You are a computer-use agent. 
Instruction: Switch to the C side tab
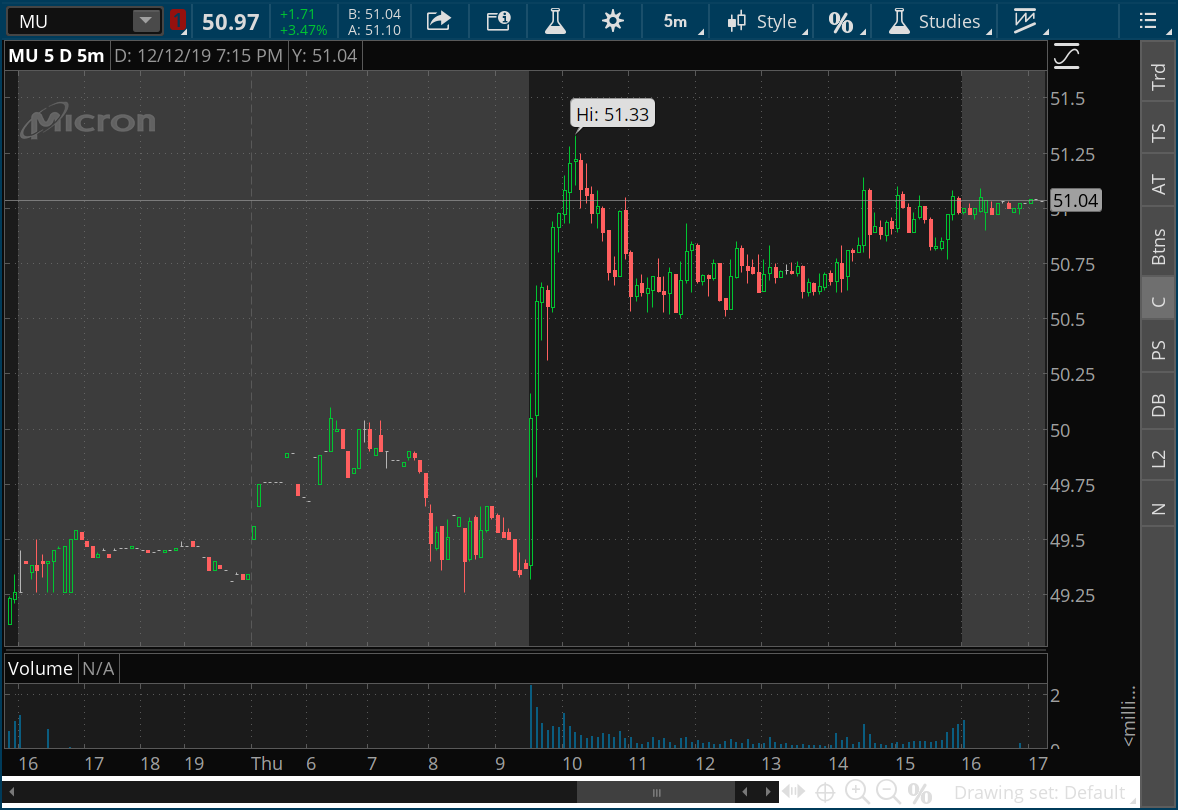[1158, 300]
